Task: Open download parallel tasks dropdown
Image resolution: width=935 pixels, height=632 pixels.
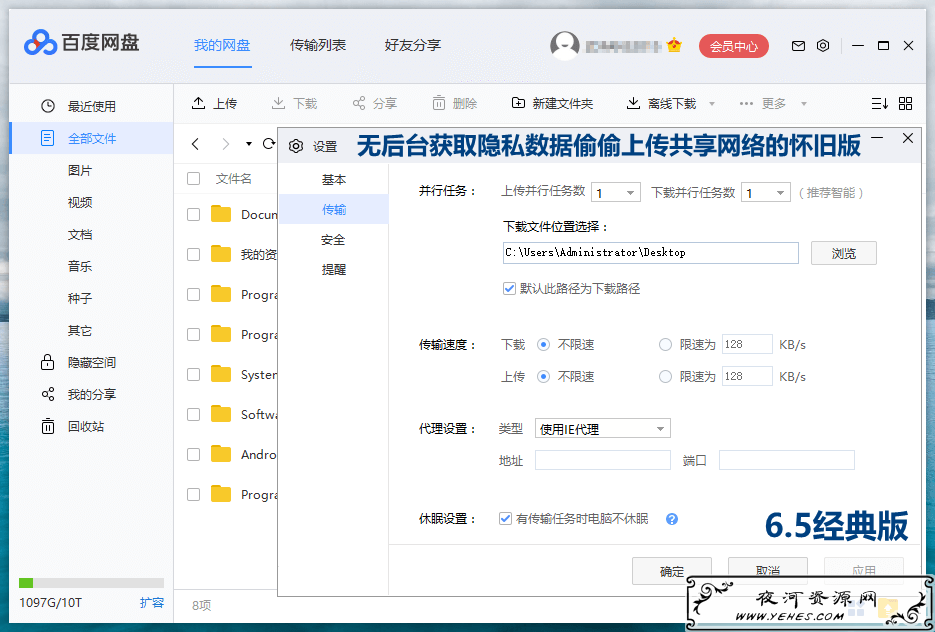Action: [766, 193]
